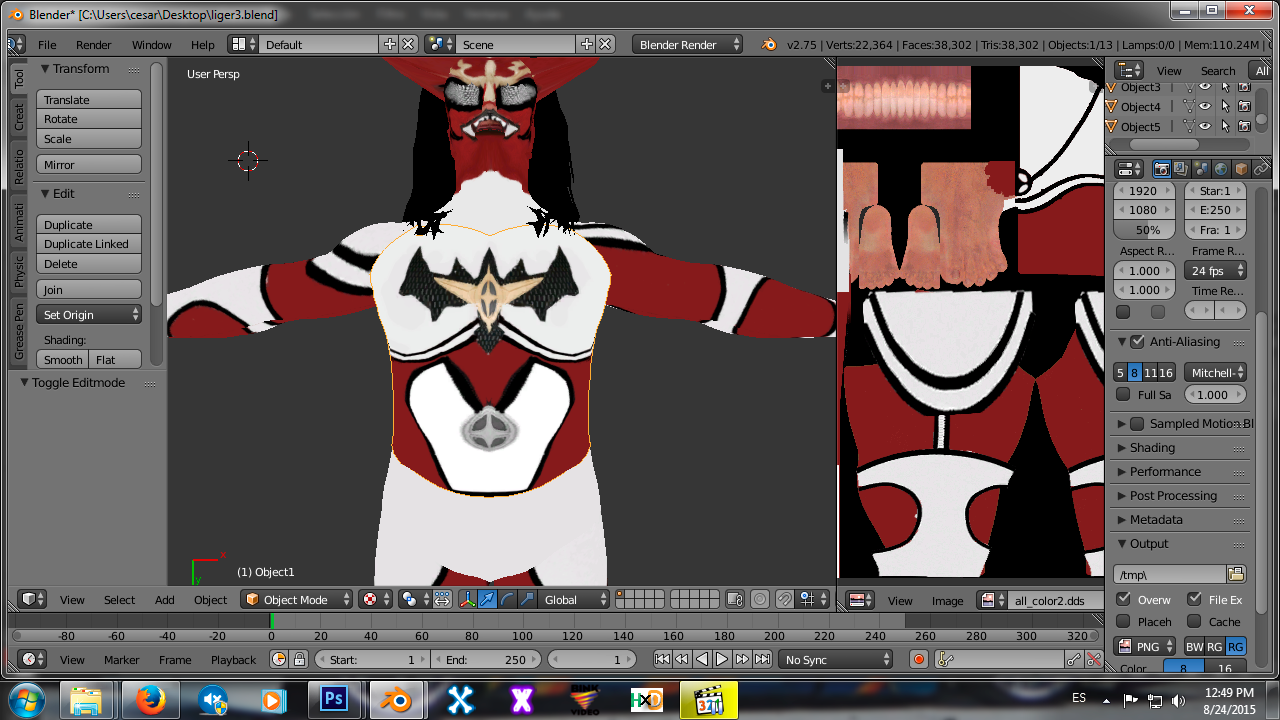
Task: Open the PNG file format dropdown
Action: click(x=1146, y=646)
